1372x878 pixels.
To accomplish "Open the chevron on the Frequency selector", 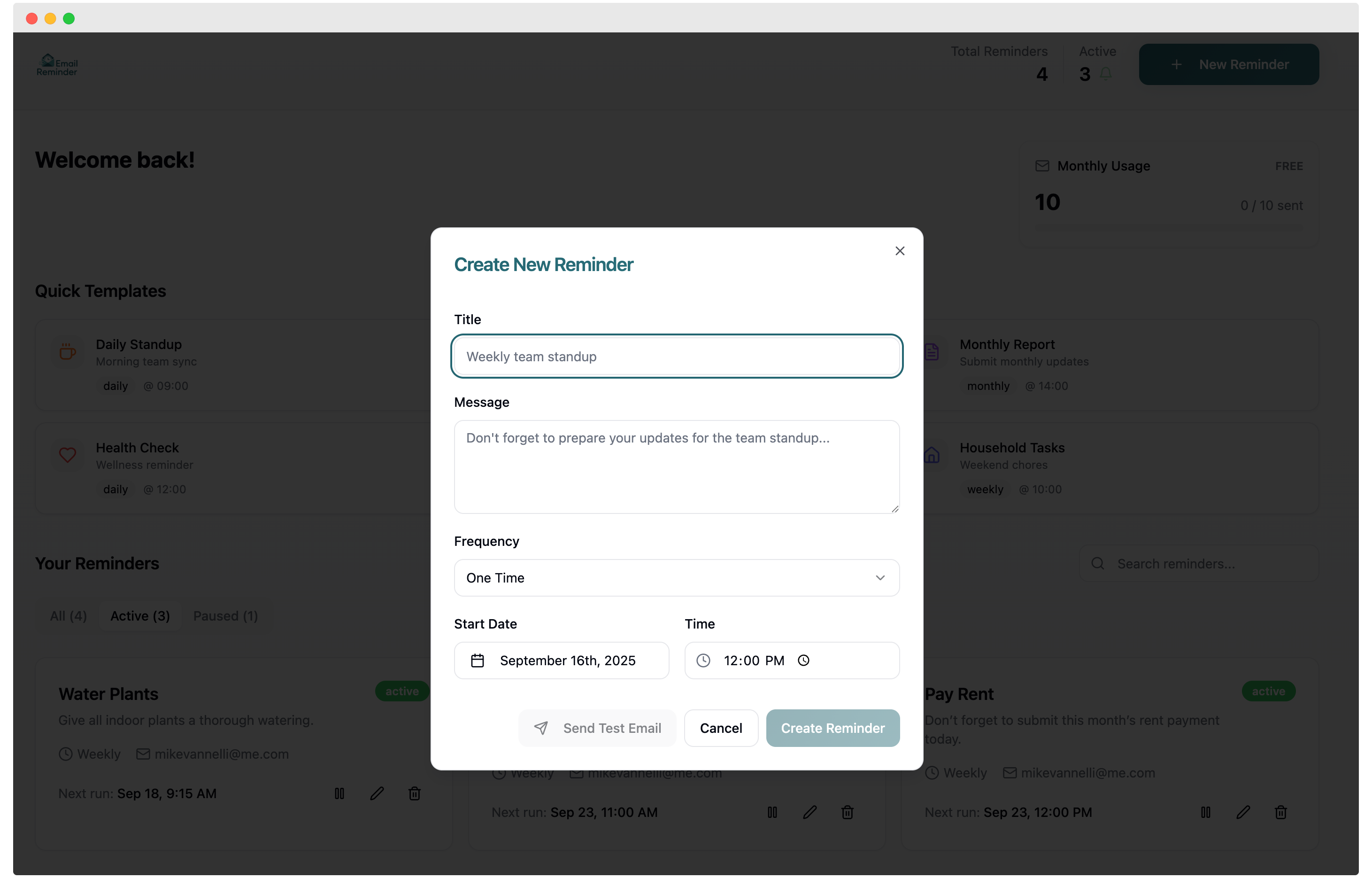I will click(880, 577).
